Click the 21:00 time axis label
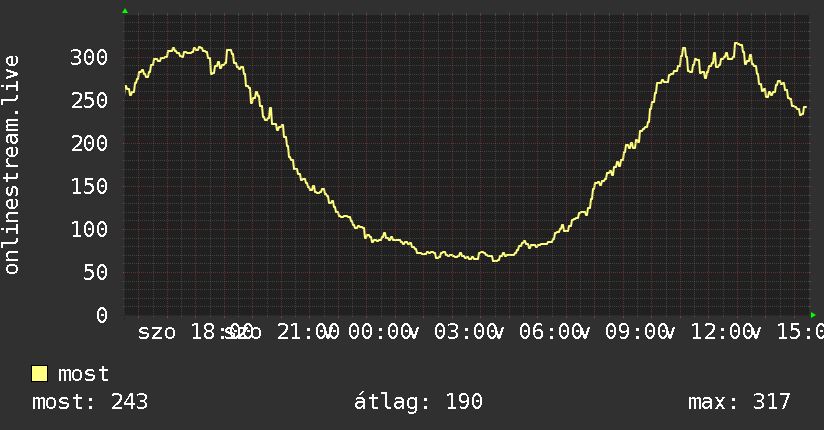The width and height of the screenshot is (824, 430). (x=307, y=332)
